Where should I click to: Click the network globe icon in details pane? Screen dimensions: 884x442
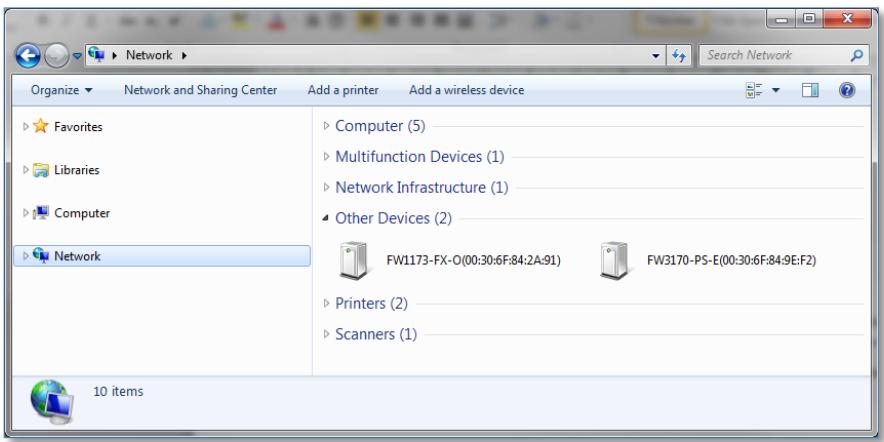(52, 402)
